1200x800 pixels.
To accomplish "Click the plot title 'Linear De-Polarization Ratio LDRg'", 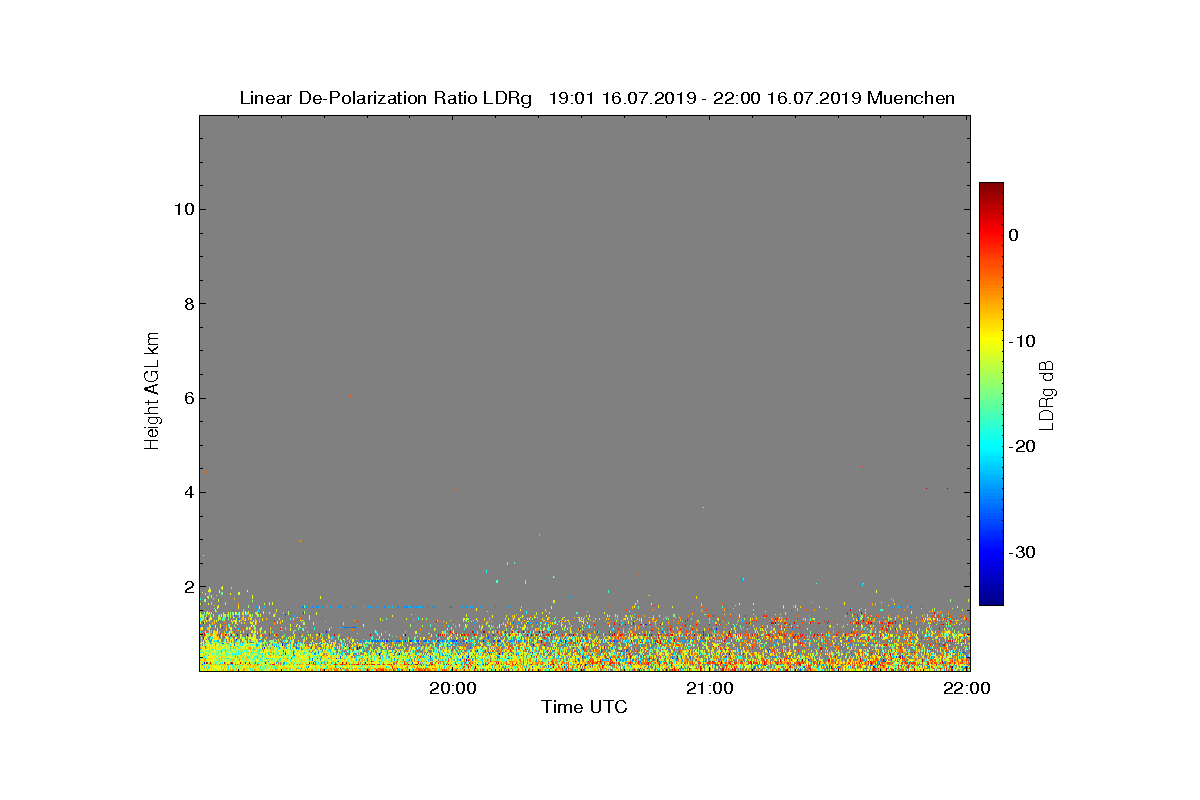I will click(386, 98).
